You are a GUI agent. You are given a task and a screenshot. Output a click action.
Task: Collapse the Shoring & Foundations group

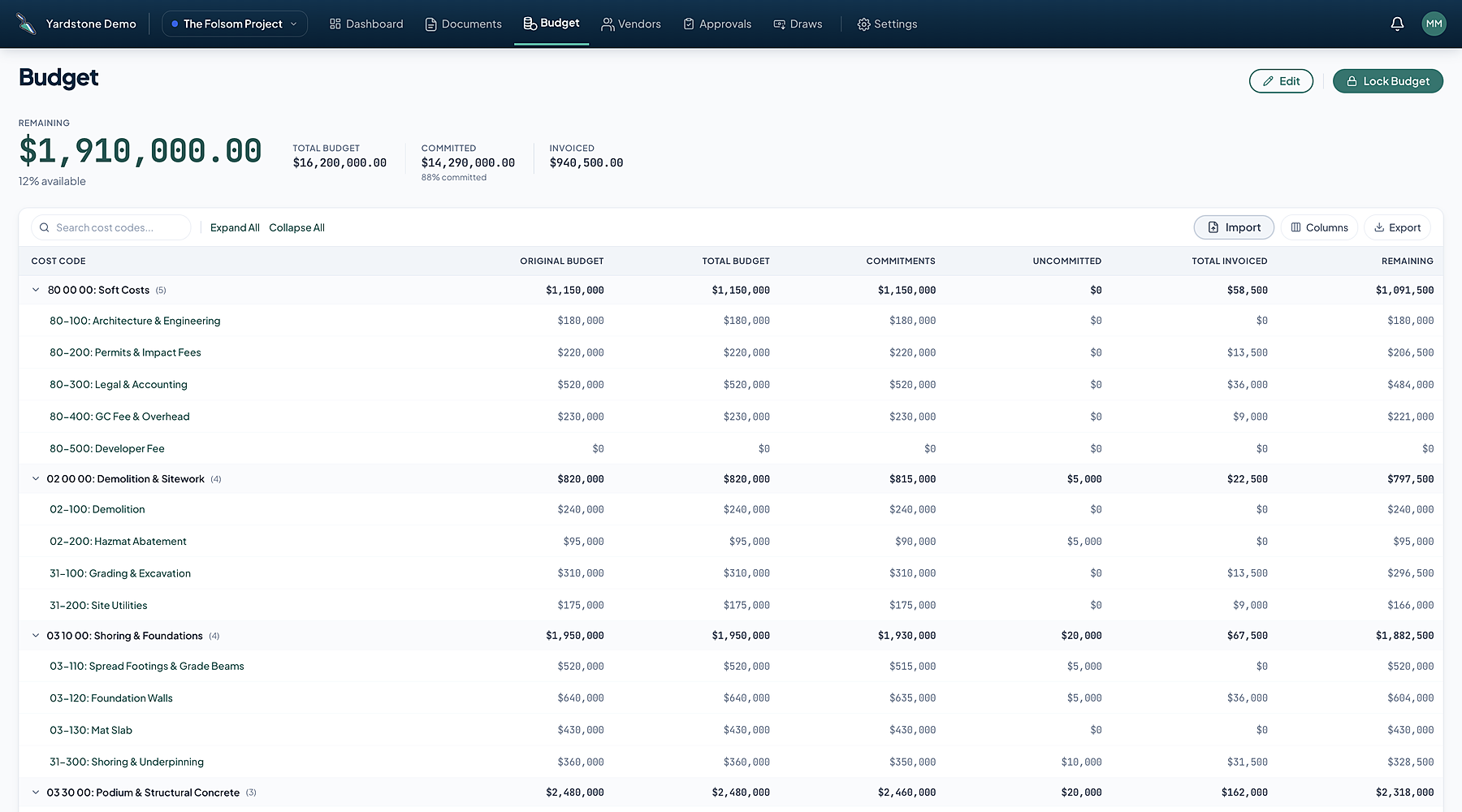click(x=36, y=636)
